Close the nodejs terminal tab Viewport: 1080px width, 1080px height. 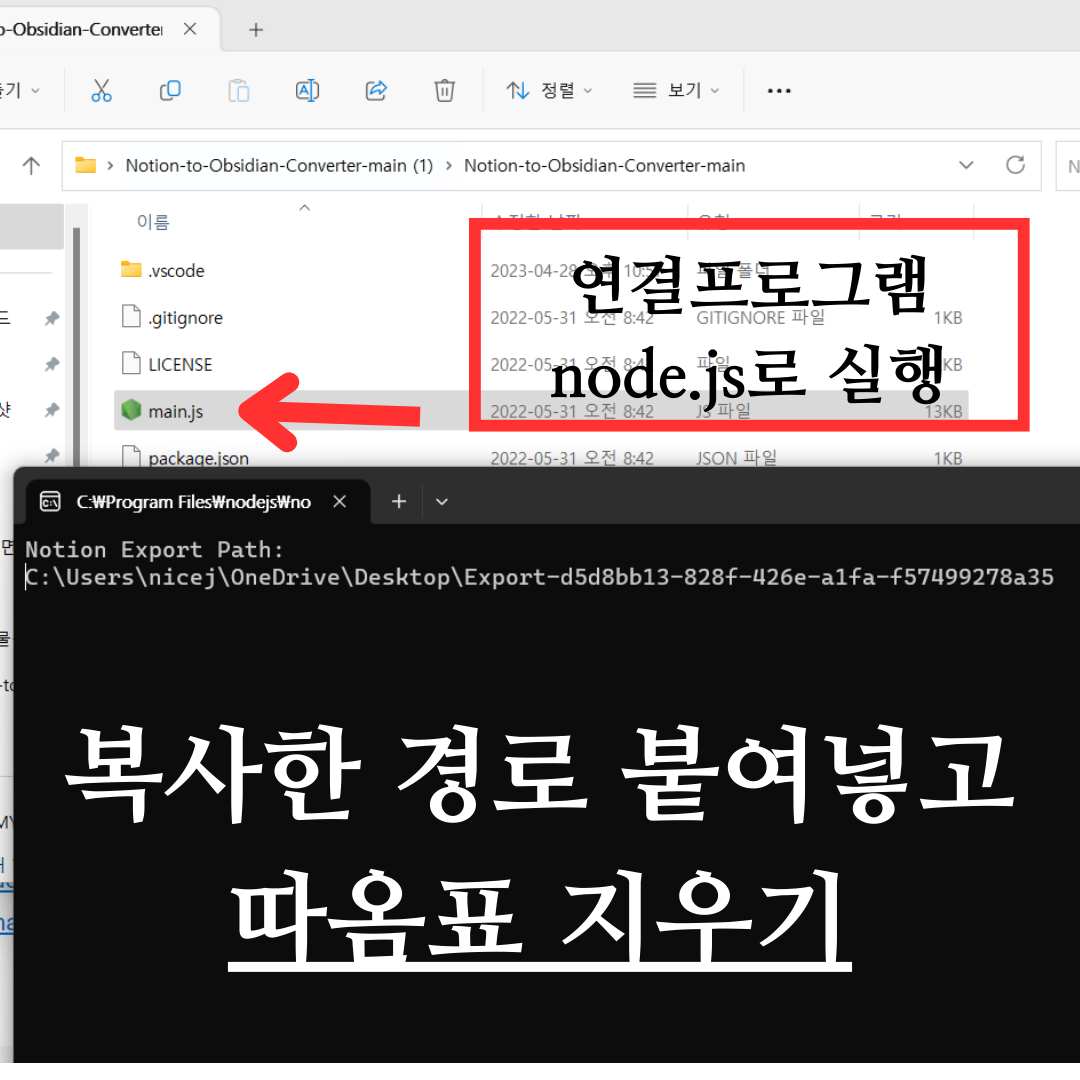(340, 501)
